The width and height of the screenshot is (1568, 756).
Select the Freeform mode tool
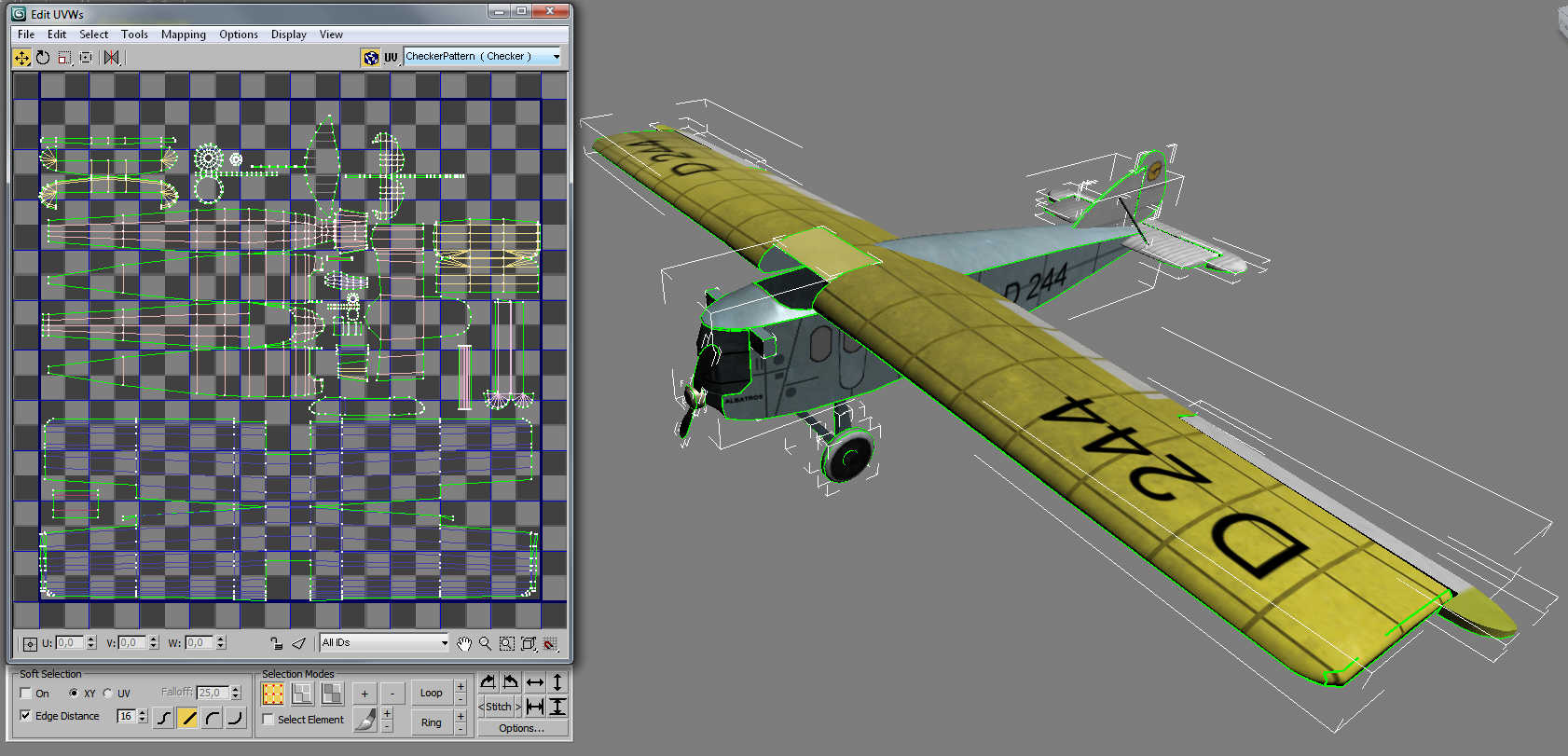86,58
